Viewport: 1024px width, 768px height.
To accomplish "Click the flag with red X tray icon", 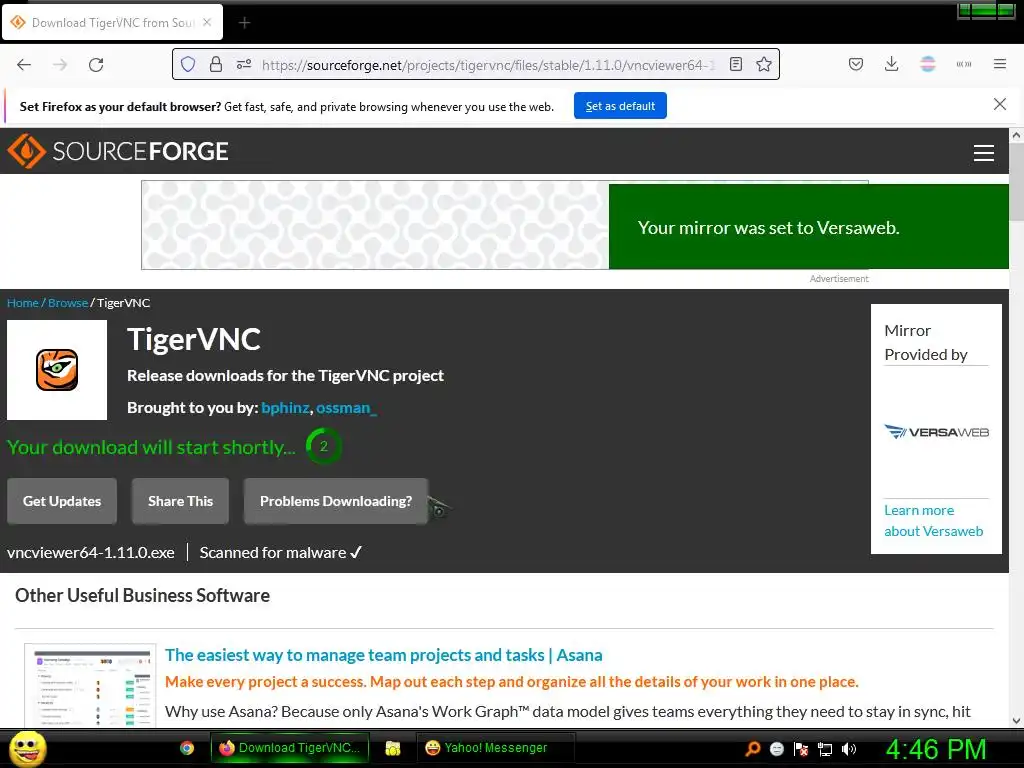I will point(801,749).
